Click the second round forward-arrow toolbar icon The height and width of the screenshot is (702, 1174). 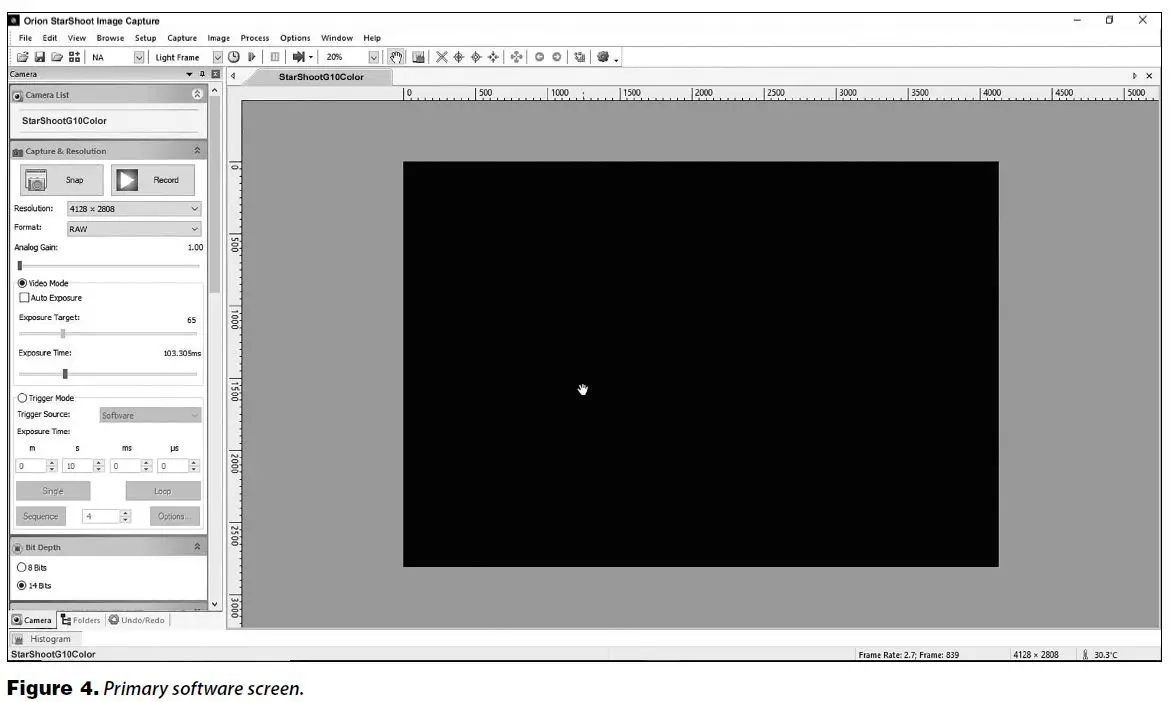coord(556,57)
